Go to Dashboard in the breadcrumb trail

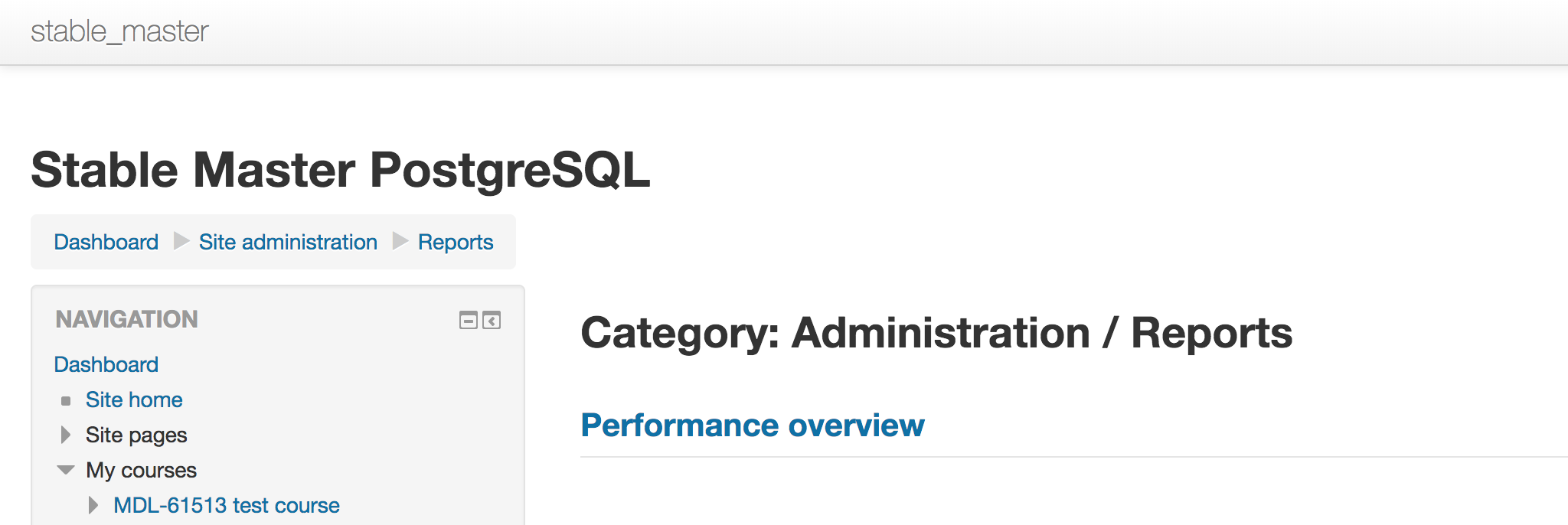coord(106,242)
